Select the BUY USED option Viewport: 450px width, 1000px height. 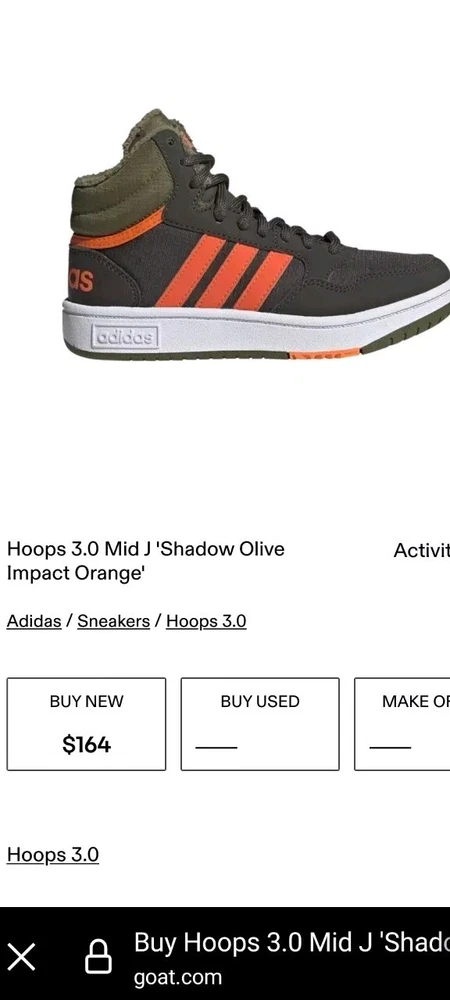[x=260, y=724]
